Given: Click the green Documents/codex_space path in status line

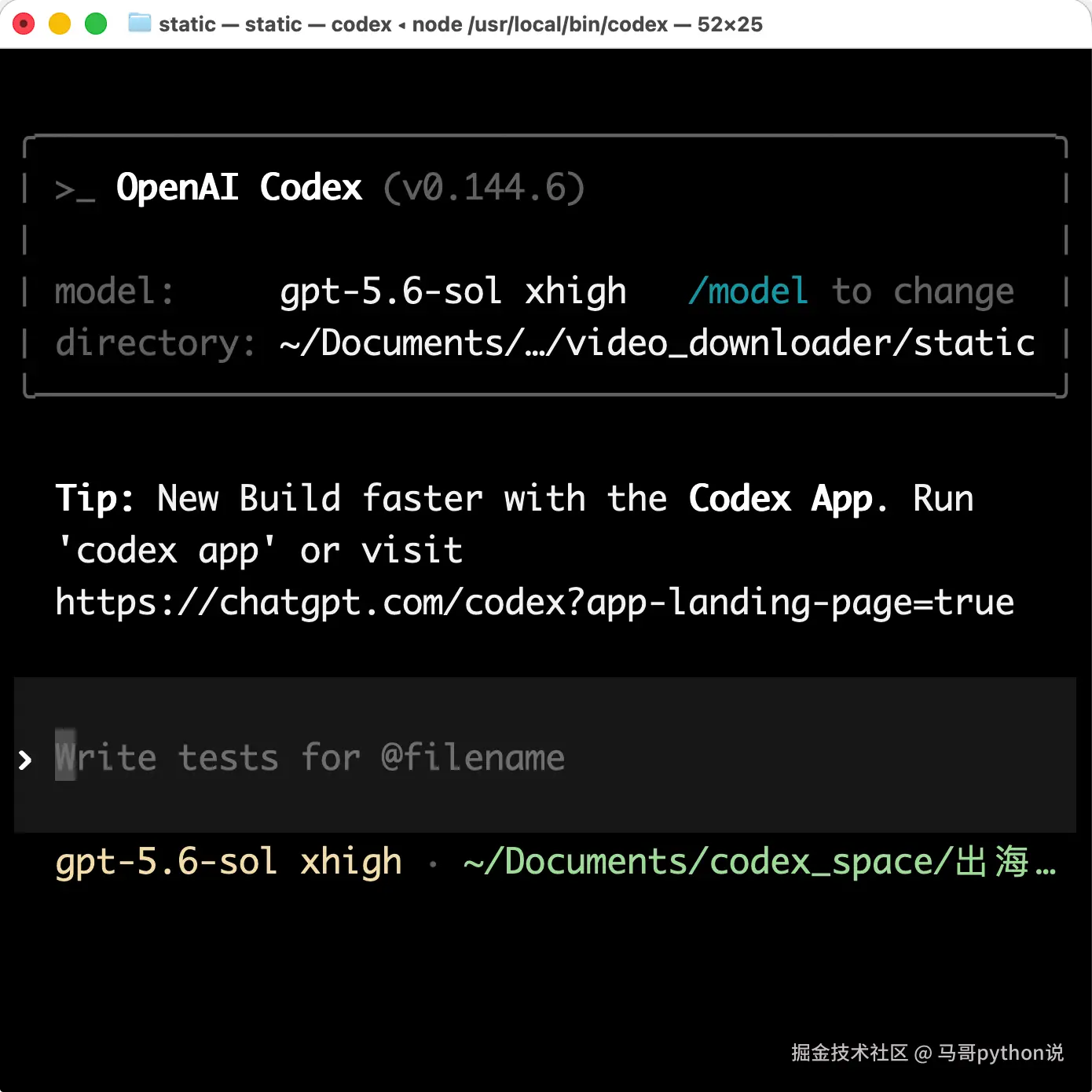Looking at the screenshot, I should [x=759, y=862].
